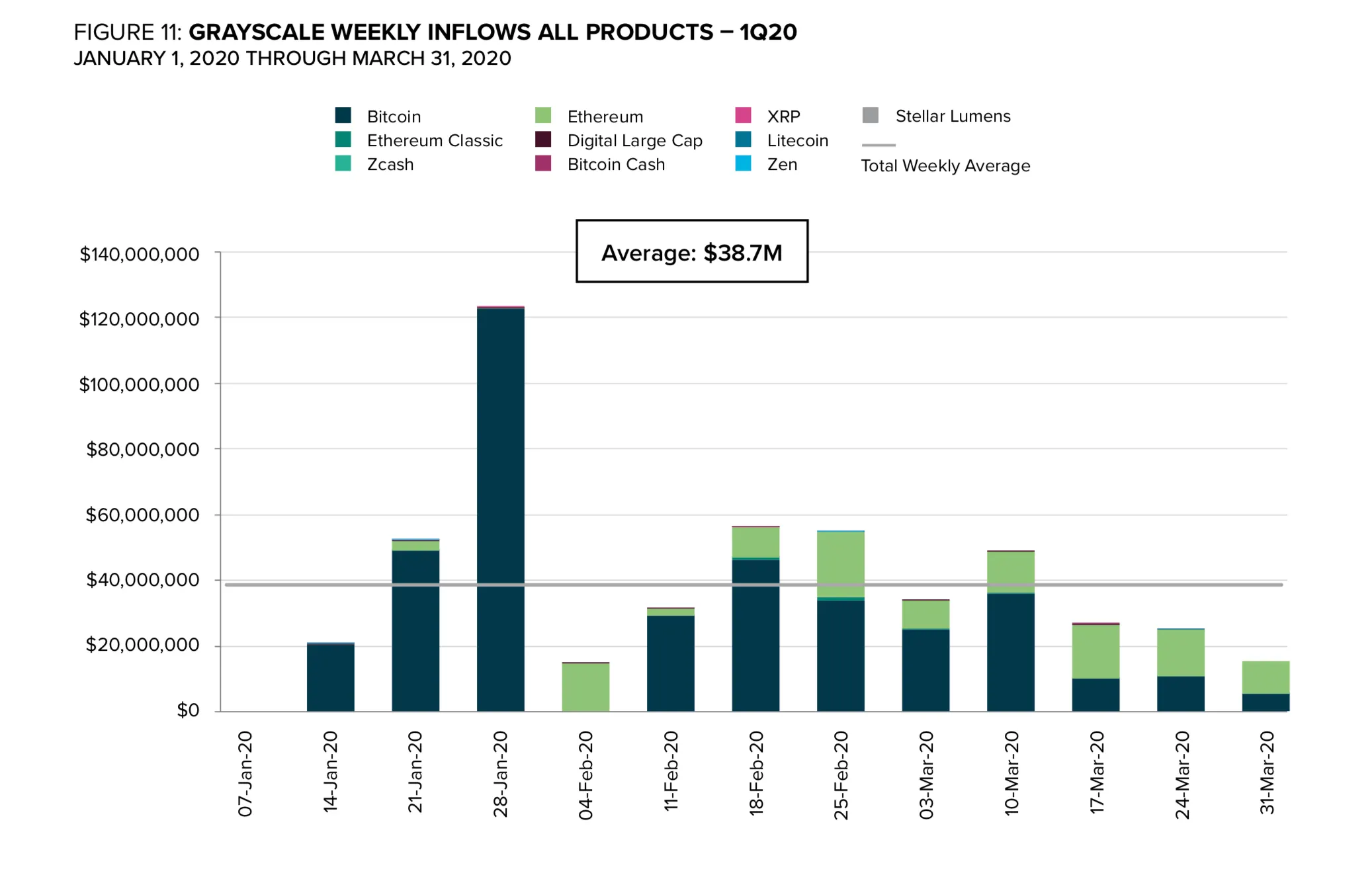Click the Average $38.7M annotation box

[x=691, y=252]
